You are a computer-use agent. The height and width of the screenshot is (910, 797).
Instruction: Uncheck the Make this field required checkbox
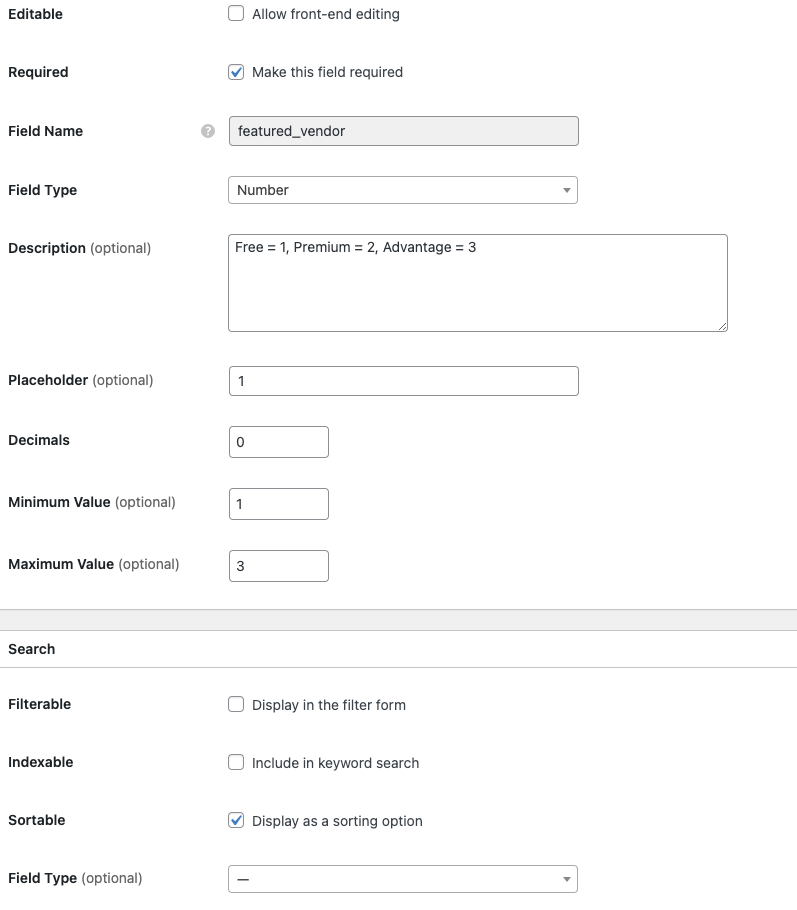[236, 72]
